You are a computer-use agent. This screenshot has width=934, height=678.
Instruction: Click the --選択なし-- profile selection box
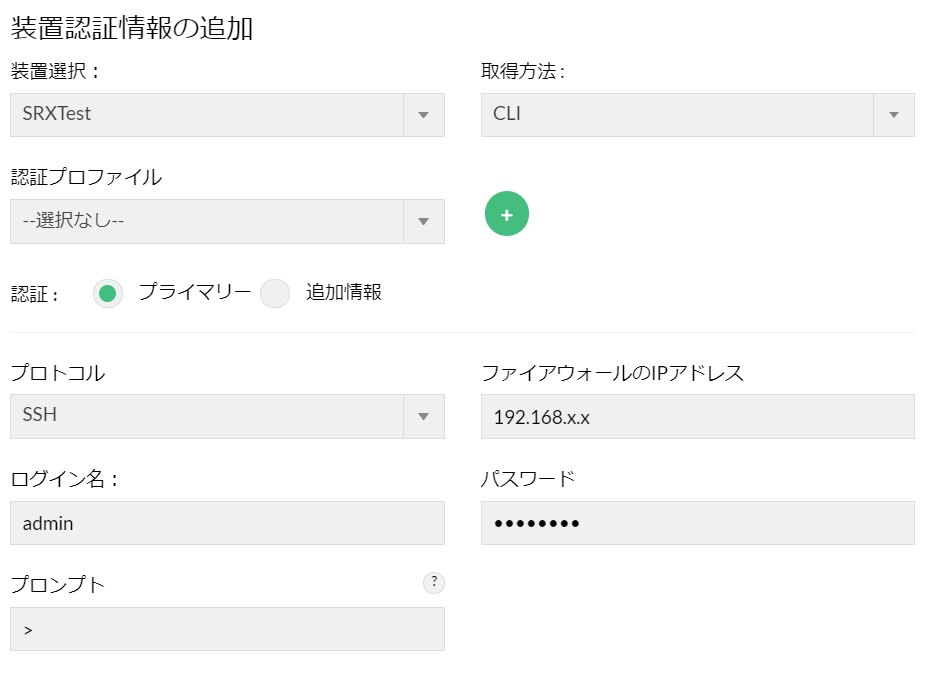coord(207,221)
